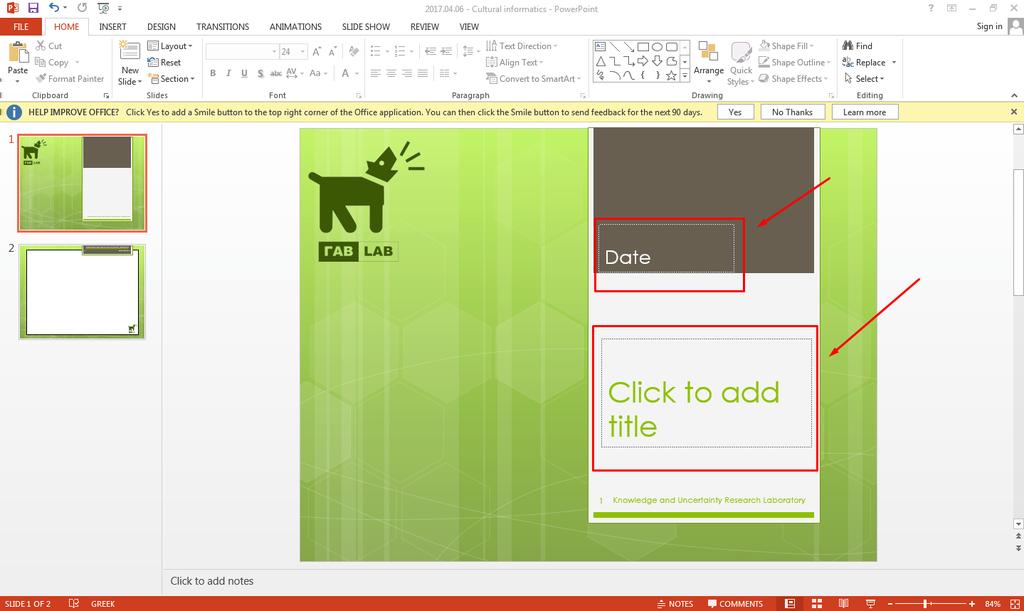Open the Shape Outline dropdown
This screenshot has height=611, width=1024.
click(794, 62)
